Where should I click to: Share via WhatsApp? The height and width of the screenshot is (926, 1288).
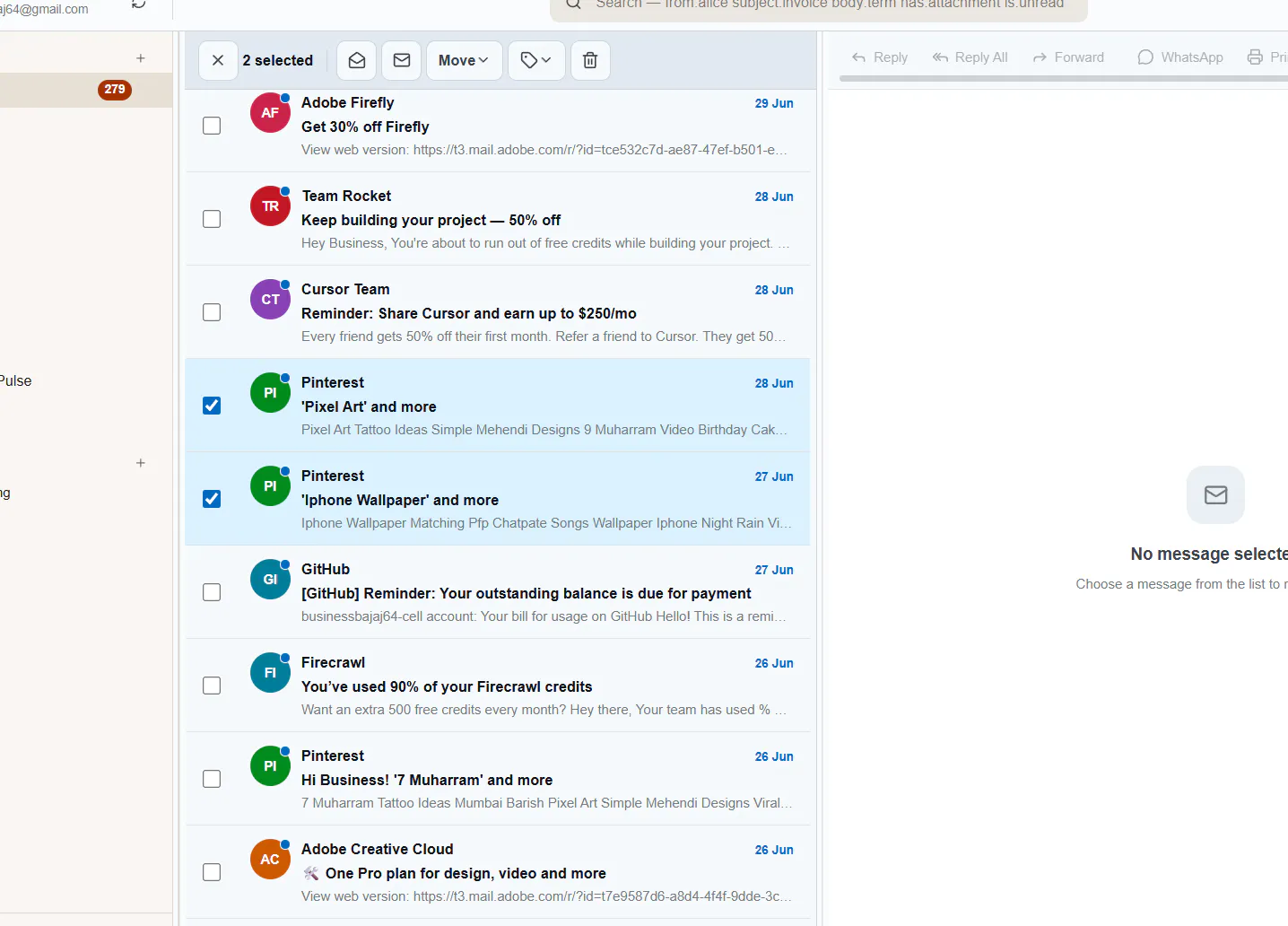[1180, 57]
